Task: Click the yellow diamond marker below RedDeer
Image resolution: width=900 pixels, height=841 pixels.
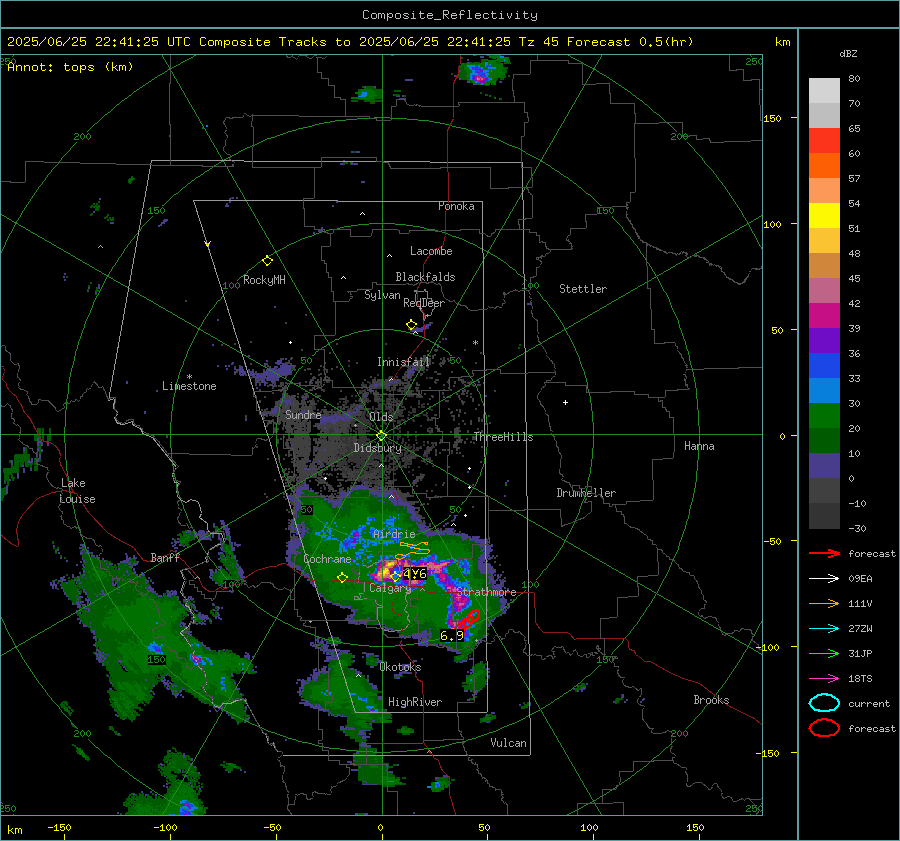Action: pos(411,325)
